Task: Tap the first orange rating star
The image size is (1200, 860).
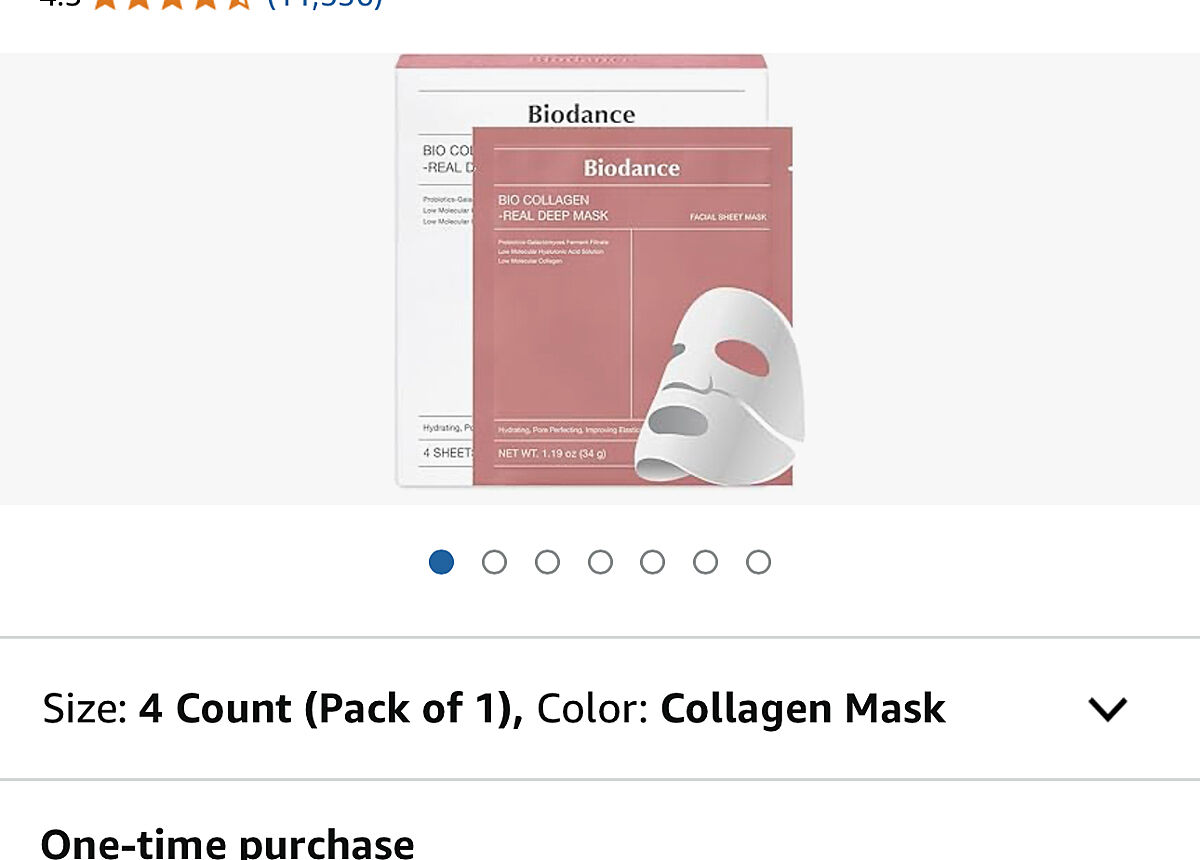Action: (104, 3)
